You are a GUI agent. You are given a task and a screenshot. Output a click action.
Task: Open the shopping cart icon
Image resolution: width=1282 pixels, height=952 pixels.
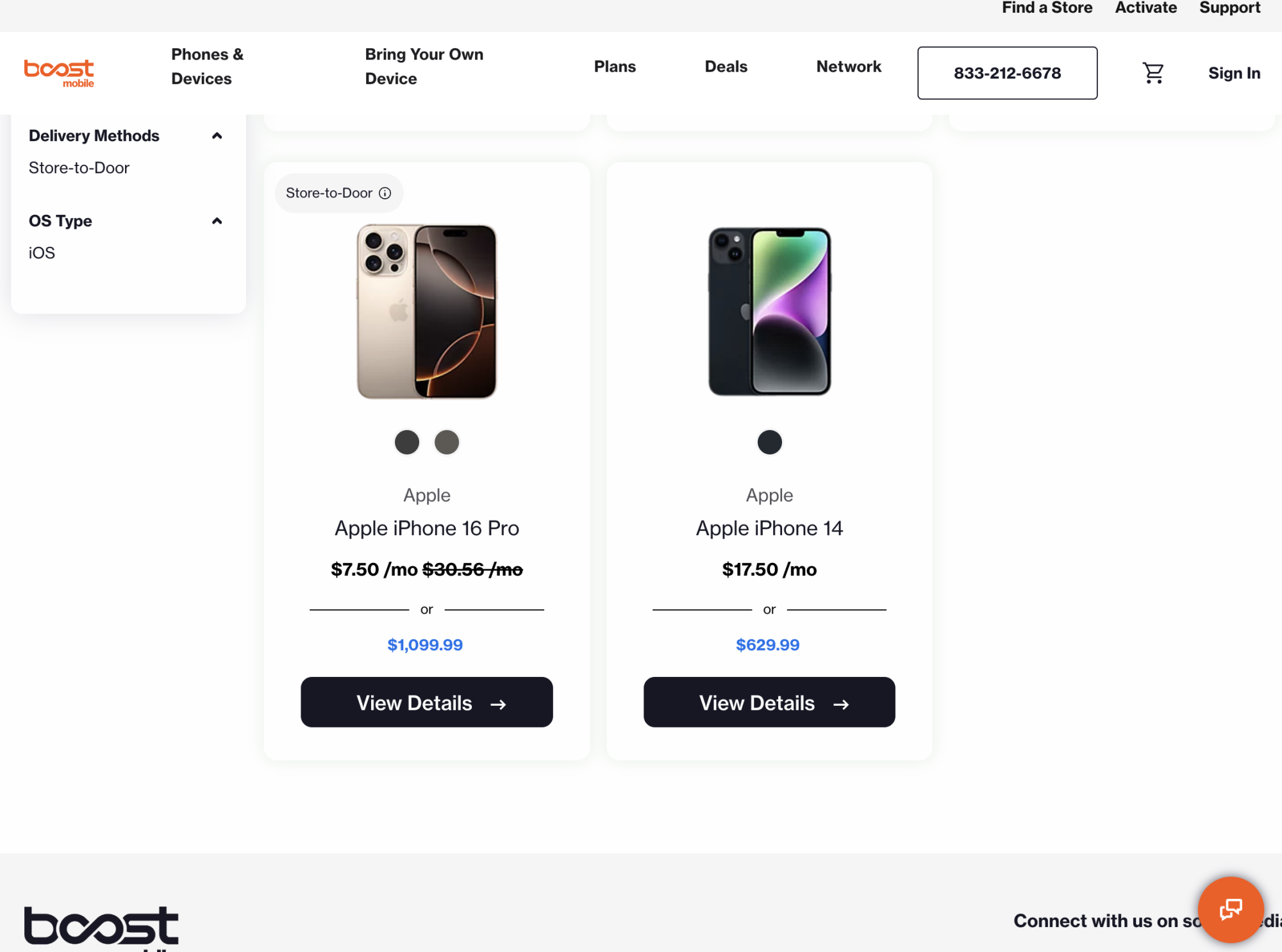tap(1153, 73)
